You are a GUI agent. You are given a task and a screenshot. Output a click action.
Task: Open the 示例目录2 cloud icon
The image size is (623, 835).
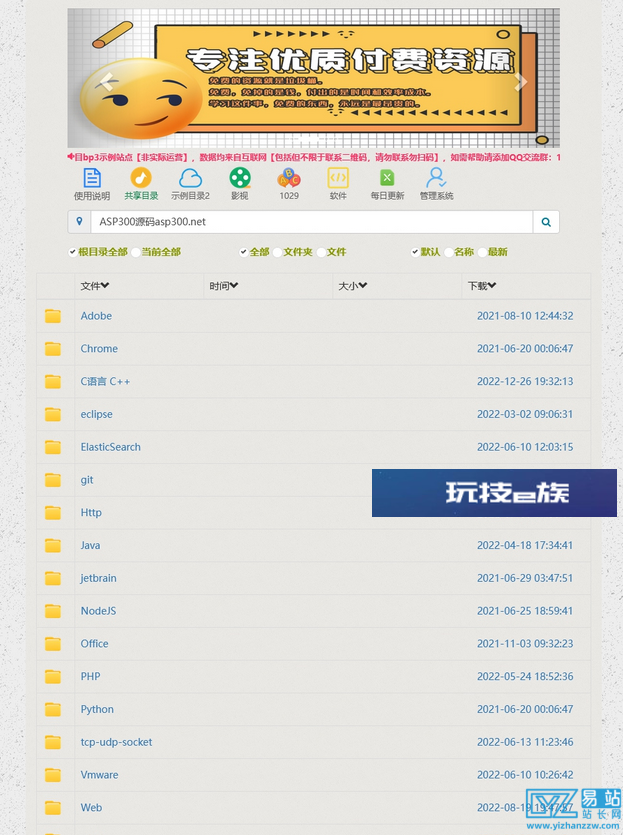pyautogui.click(x=190, y=178)
